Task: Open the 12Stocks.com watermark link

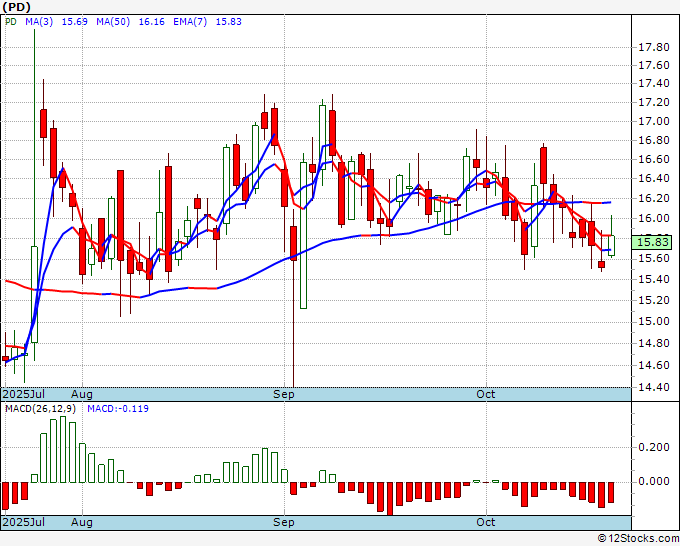Action: coord(635,538)
